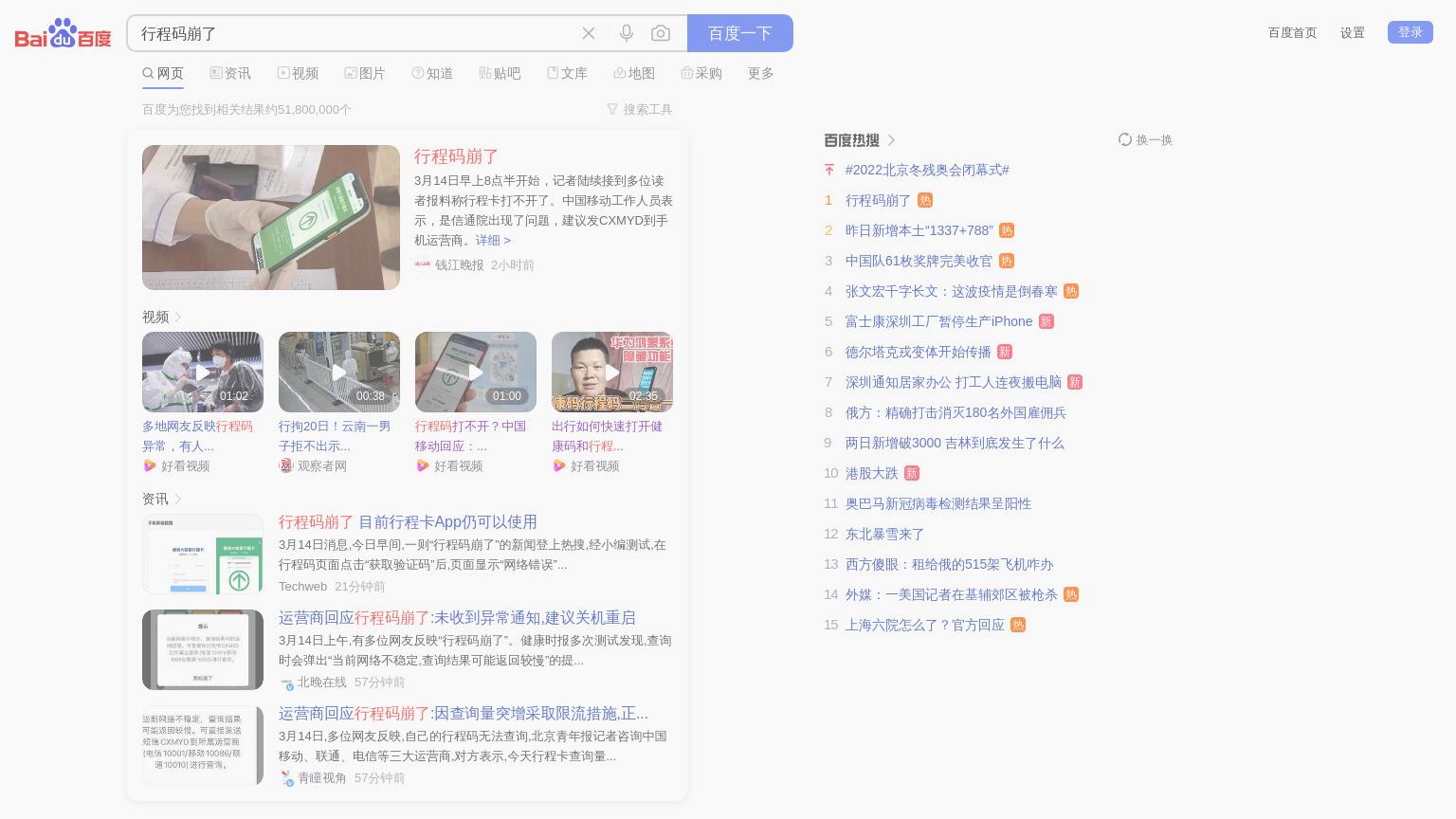Image resolution: width=1456 pixels, height=819 pixels.
Task: Open video title 多地网友反映行程码异常
Action: point(197,436)
